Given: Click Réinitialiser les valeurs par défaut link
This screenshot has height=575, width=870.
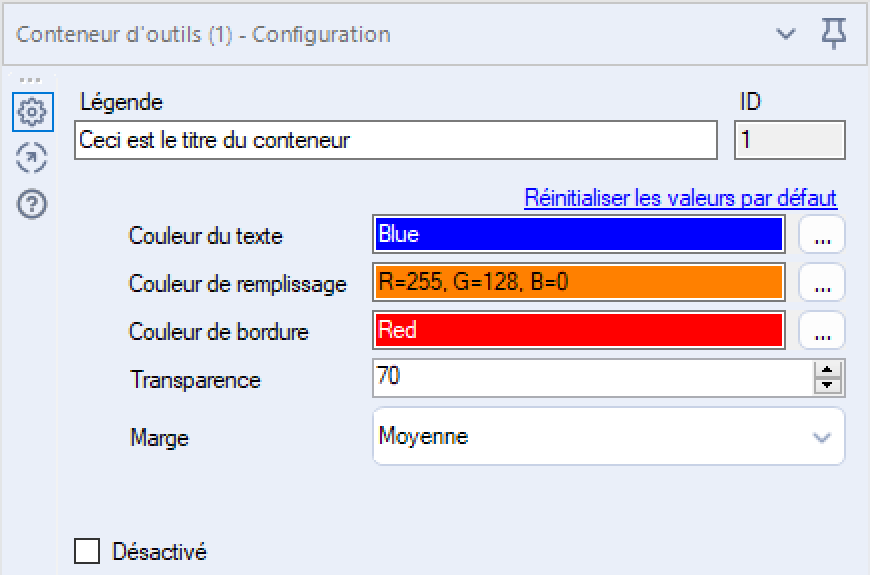Looking at the screenshot, I should [680, 198].
